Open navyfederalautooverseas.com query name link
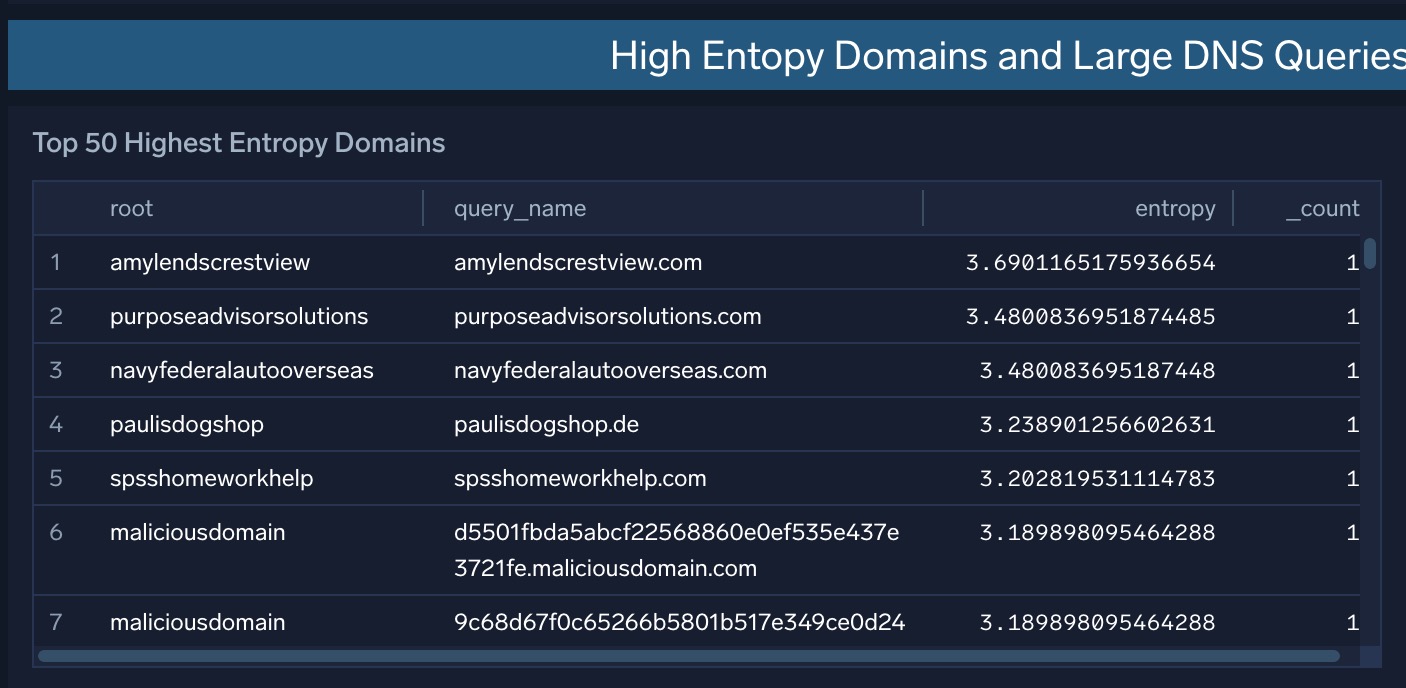The height and width of the screenshot is (688, 1406). pos(610,370)
